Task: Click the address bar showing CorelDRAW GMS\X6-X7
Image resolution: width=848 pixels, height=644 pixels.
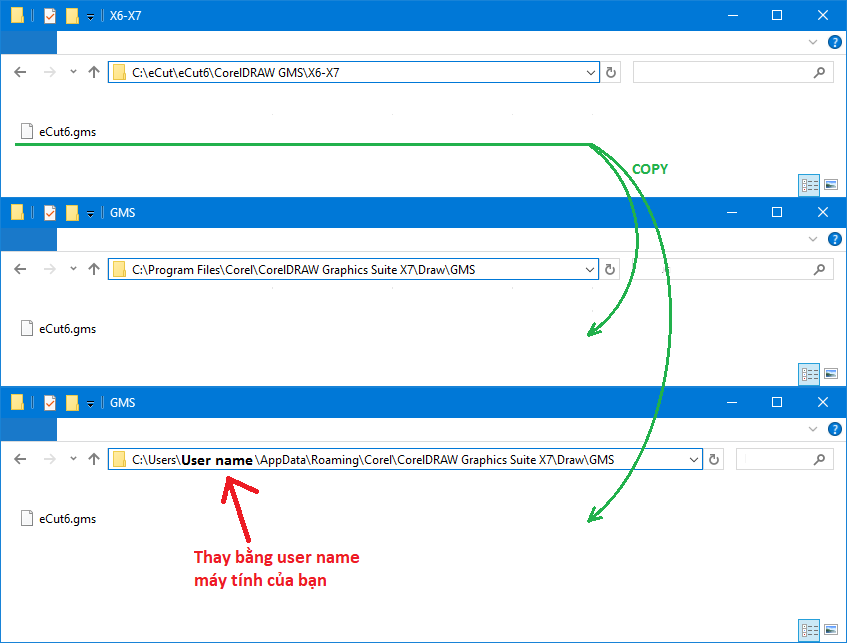Action: [354, 72]
